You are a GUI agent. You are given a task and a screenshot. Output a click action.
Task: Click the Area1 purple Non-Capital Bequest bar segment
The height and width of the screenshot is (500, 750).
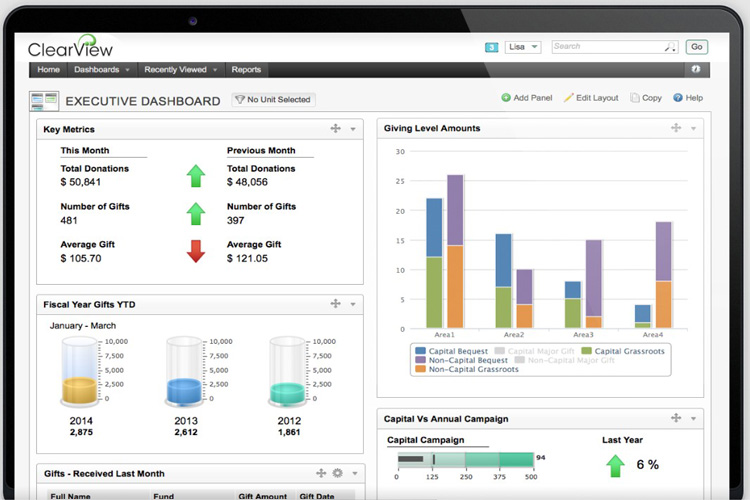[455, 210]
